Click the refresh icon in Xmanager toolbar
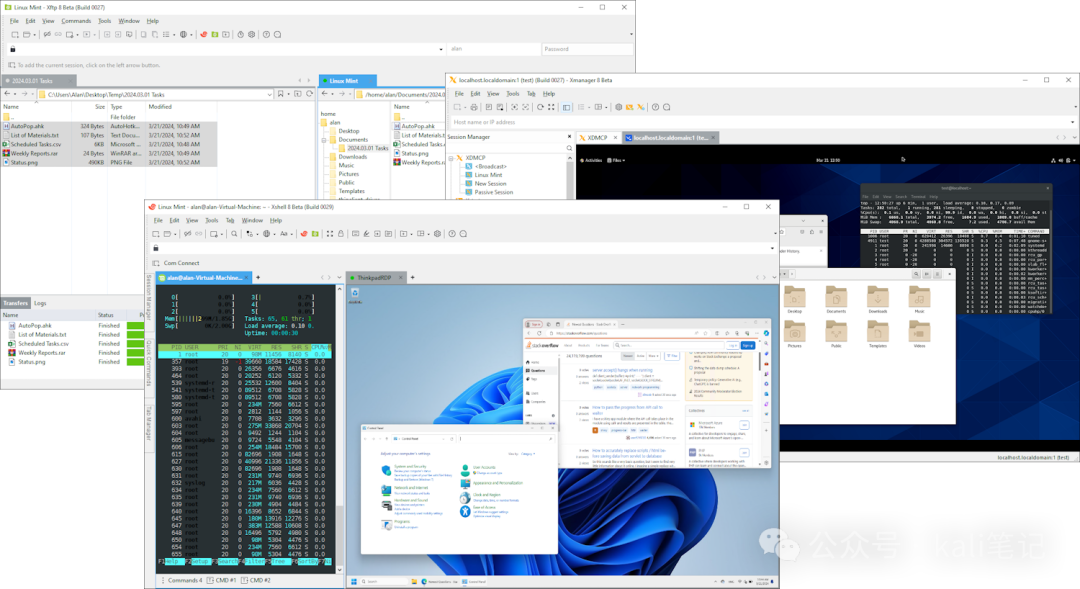Image resolution: width=1080 pixels, height=589 pixels. point(540,107)
